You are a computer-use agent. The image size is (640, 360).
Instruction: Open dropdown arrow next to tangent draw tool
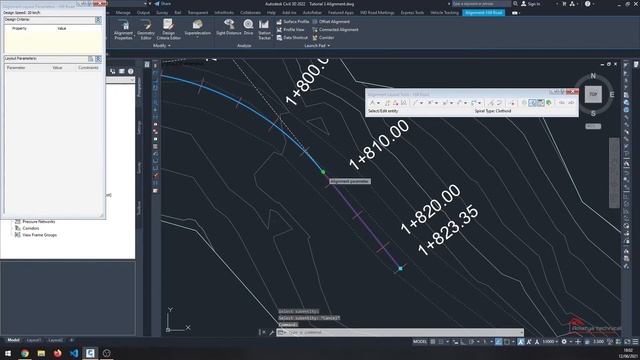pos(378,103)
